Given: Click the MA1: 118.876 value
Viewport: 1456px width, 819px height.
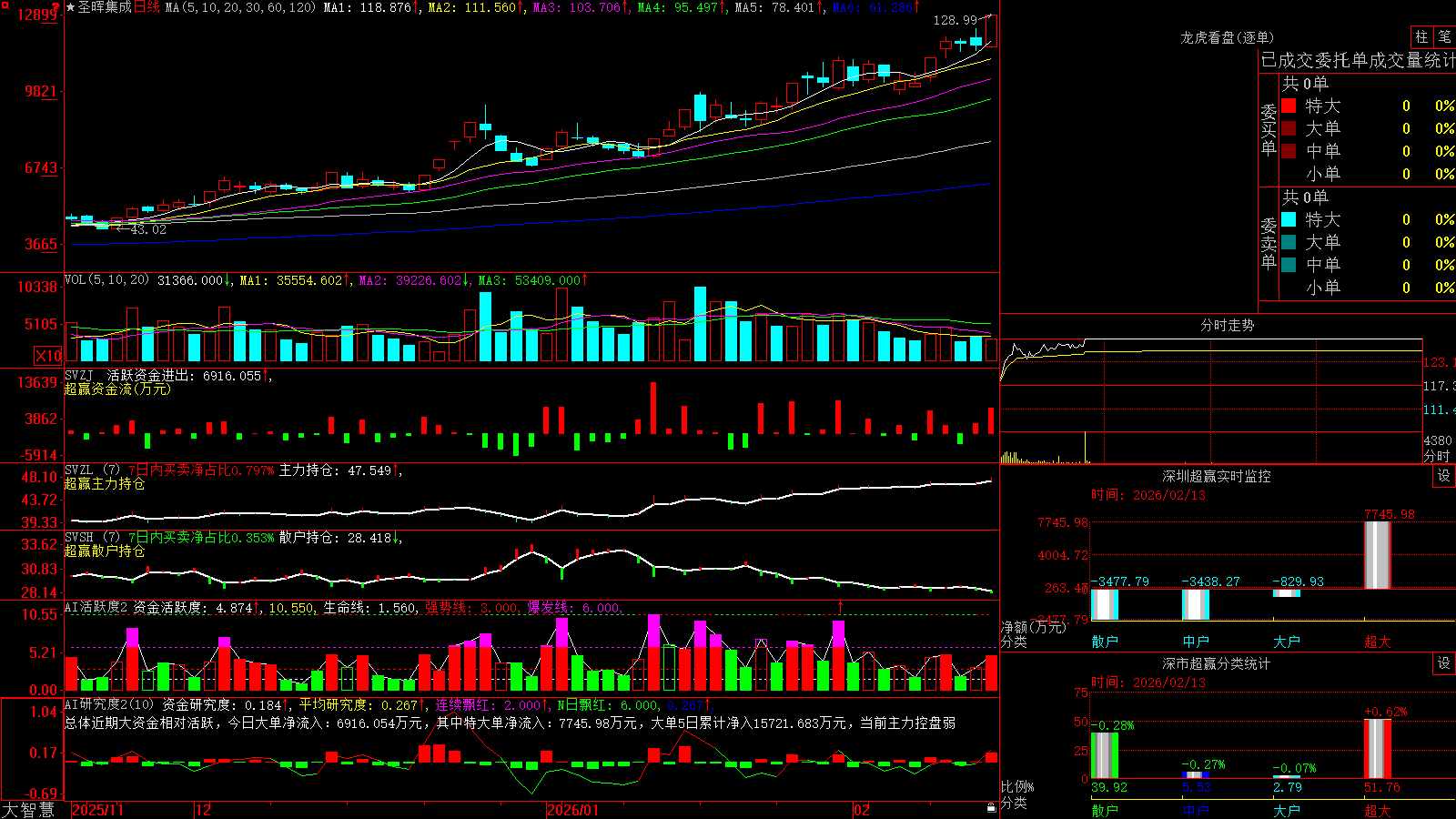Looking at the screenshot, I should click(x=368, y=7).
